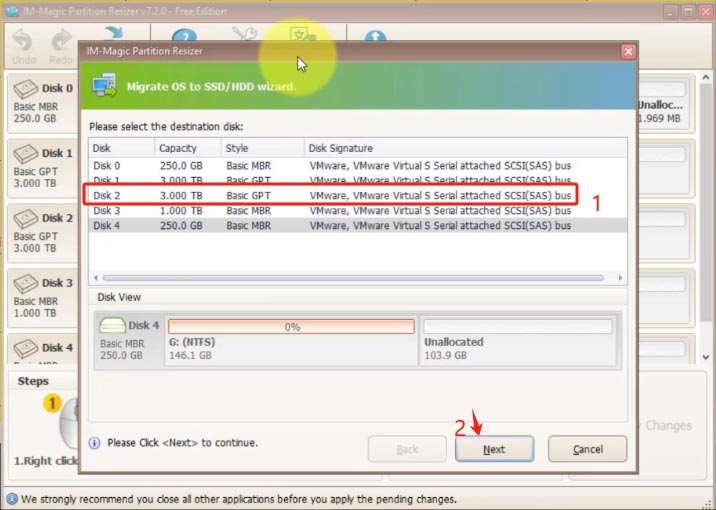Click 'Unallocated' label in Disk View
Screen dimensions: 716x510
453,342
